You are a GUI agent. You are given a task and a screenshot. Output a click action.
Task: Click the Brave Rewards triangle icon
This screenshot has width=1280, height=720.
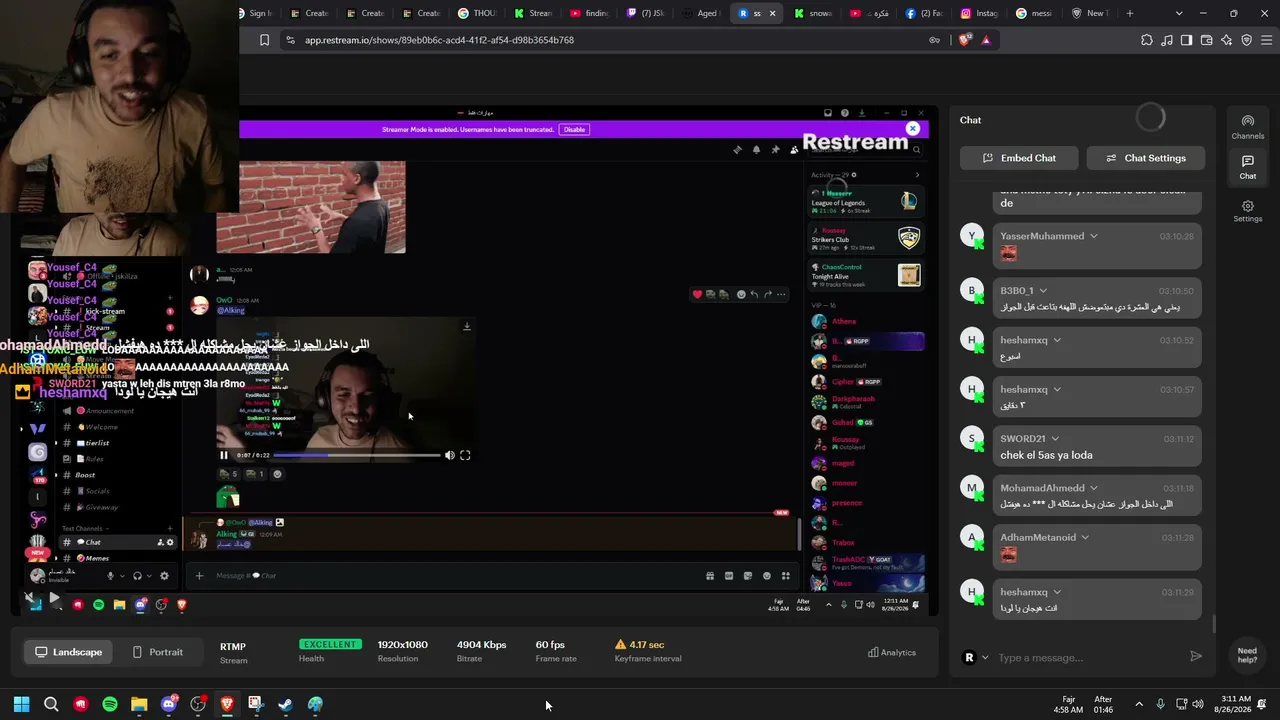986,40
